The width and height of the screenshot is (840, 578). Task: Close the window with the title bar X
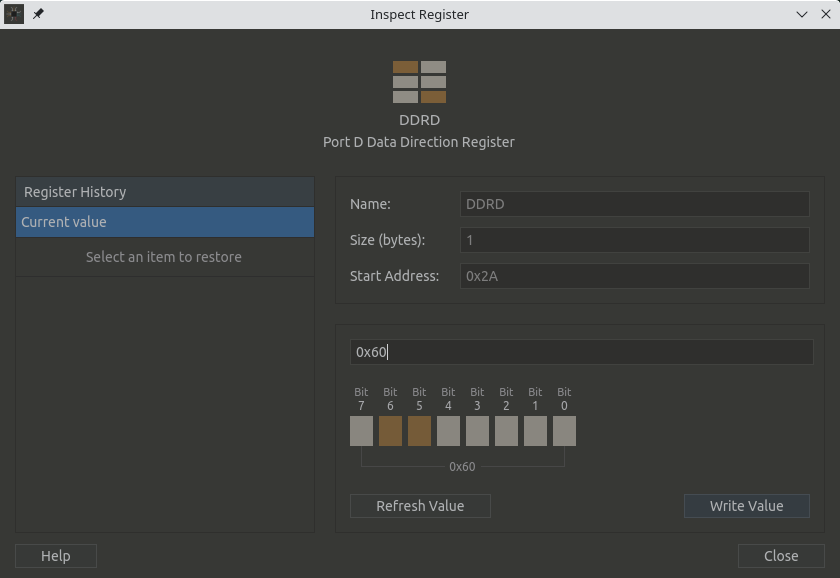826,14
